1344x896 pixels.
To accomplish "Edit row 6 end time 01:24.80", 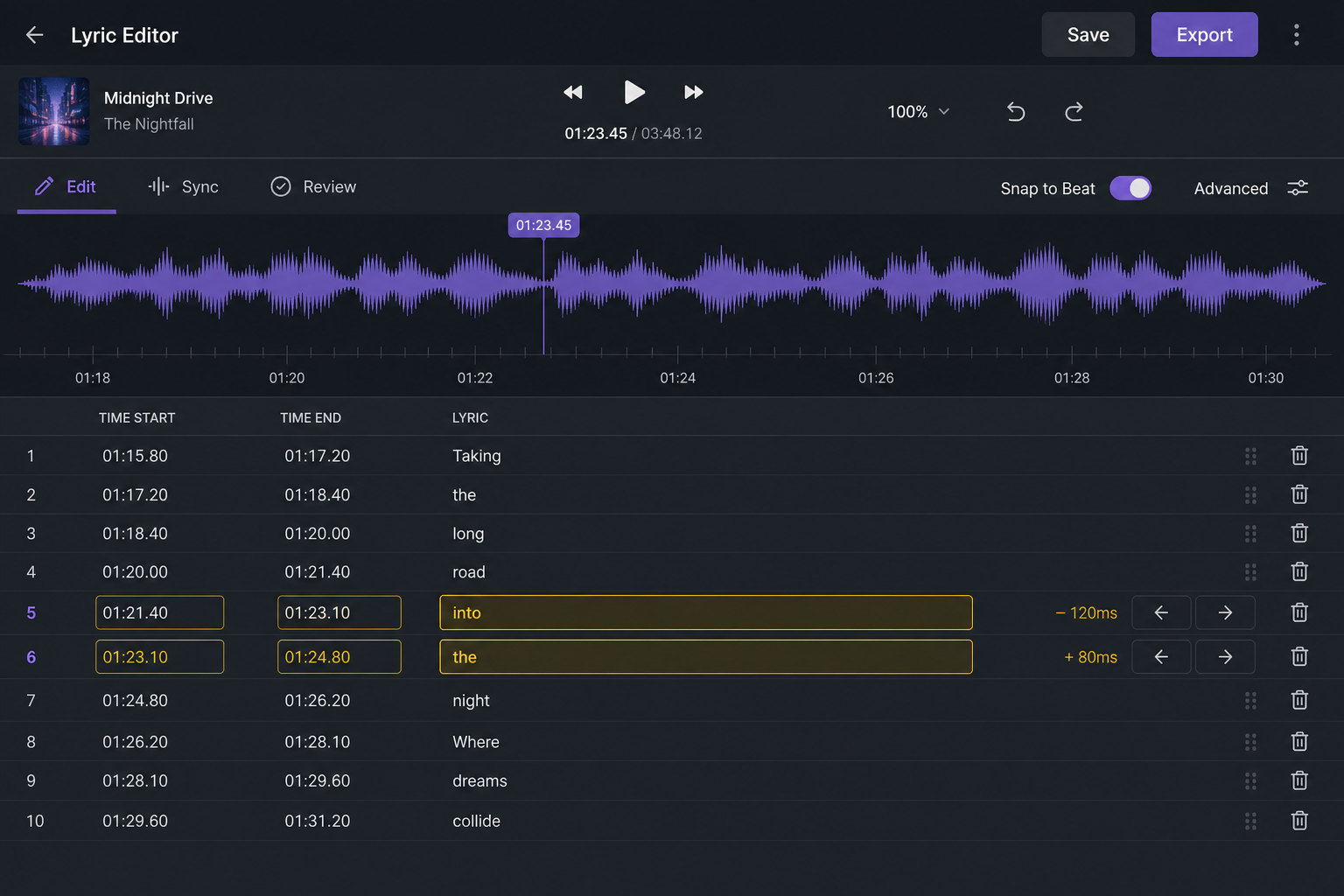I will (339, 656).
